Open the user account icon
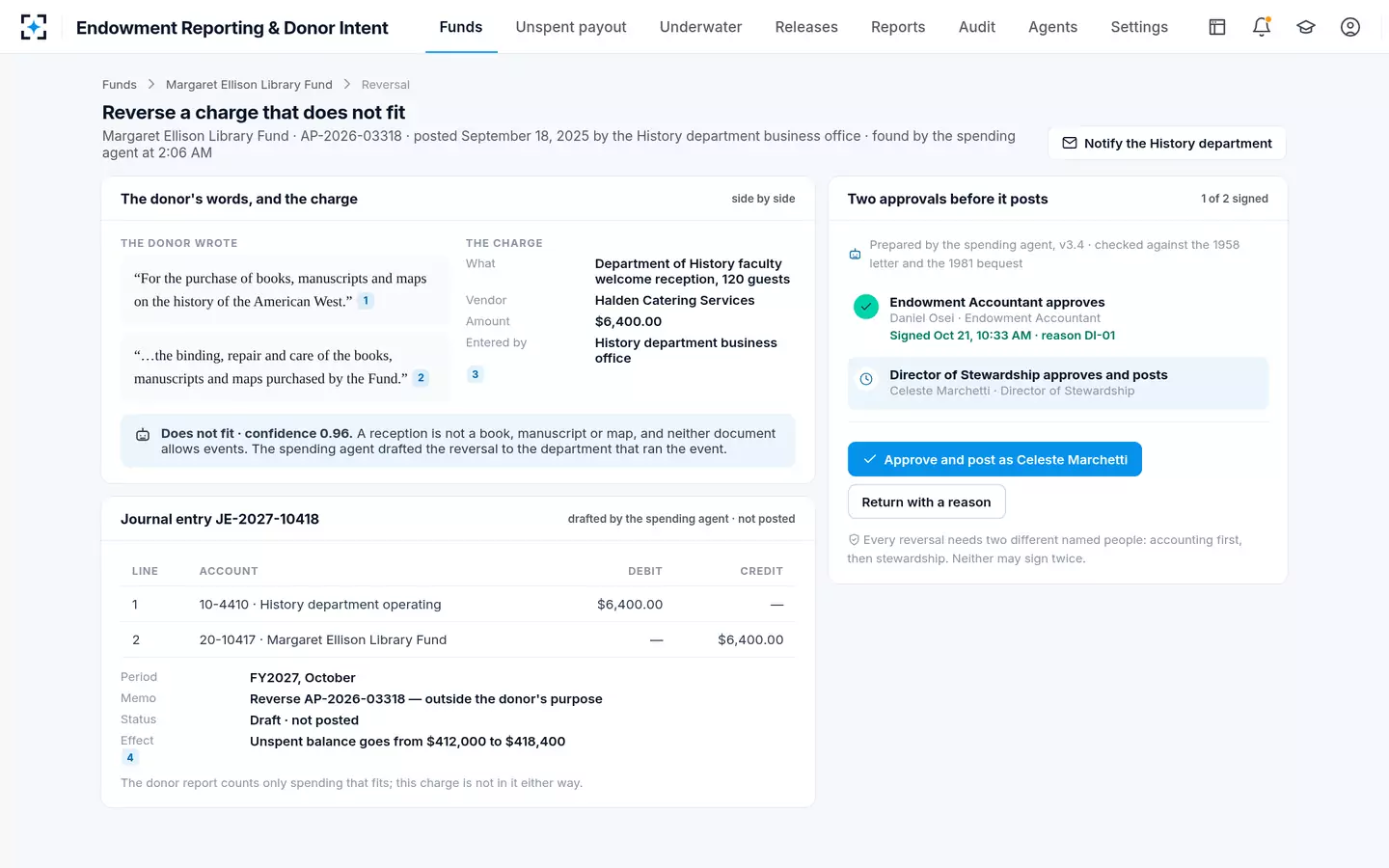 1350,27
